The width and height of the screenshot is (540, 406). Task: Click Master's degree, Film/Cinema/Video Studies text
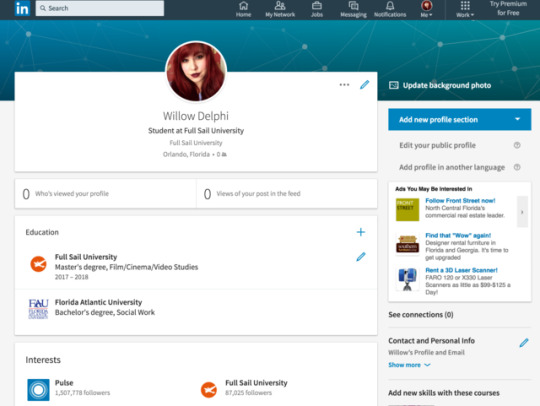[x=126, y=267]
